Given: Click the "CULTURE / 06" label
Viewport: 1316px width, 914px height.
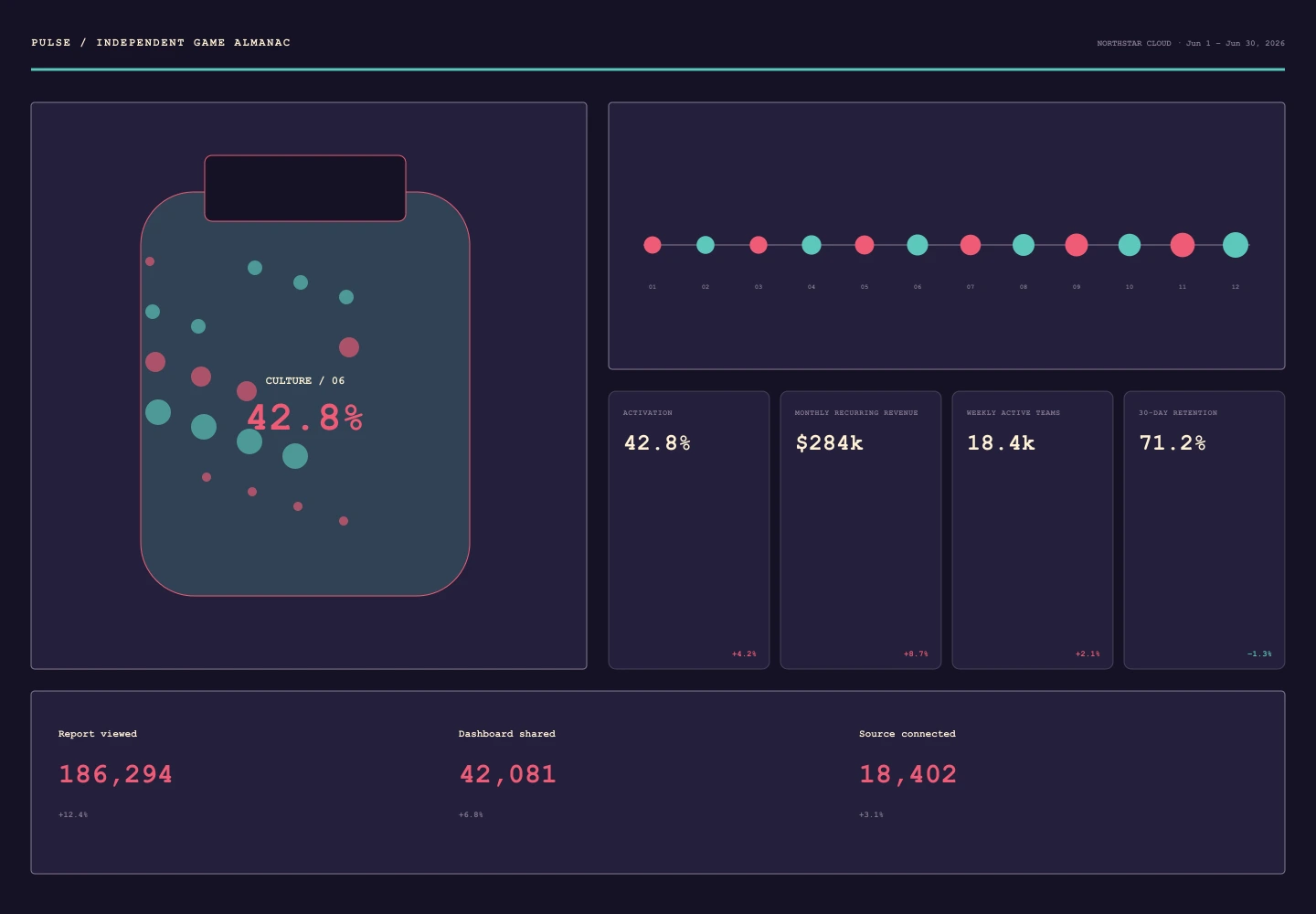Looking at the screenshot, I should (x=305, y=380).
